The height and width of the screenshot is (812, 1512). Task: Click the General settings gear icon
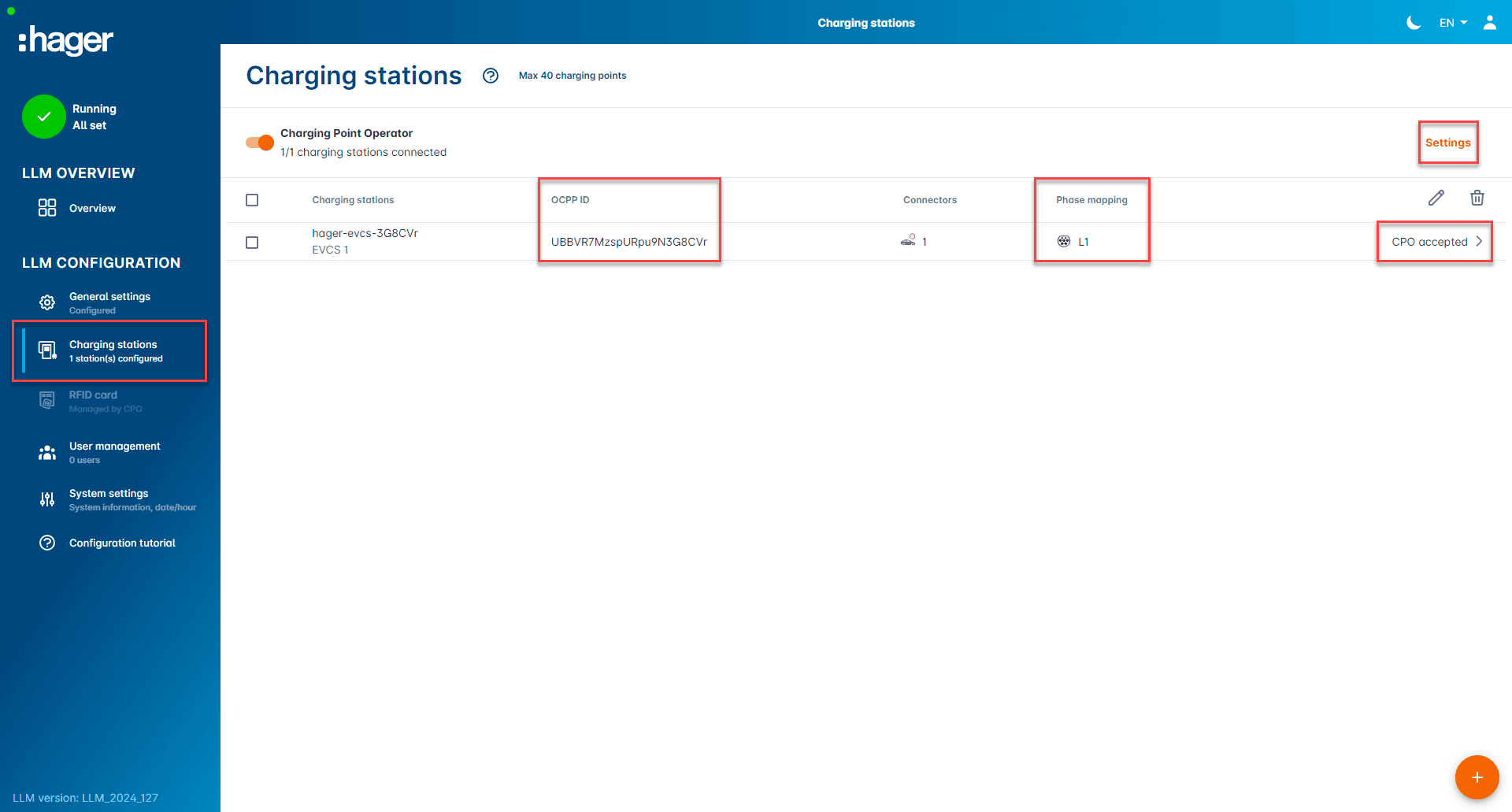pyautogui.click(x=47, y=302)
